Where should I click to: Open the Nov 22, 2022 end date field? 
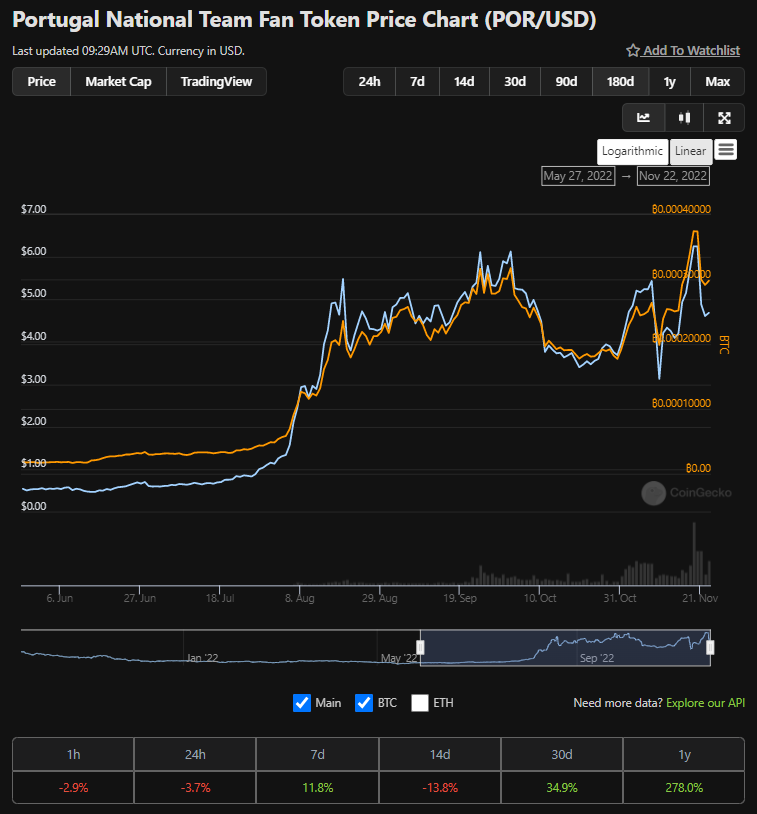[x=673, y=176]
